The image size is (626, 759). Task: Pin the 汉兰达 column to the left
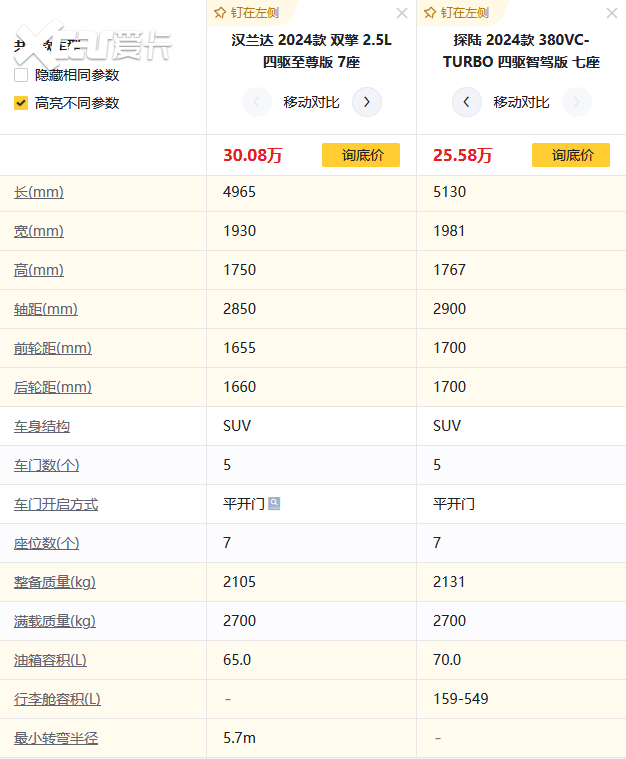pos(246,13)
